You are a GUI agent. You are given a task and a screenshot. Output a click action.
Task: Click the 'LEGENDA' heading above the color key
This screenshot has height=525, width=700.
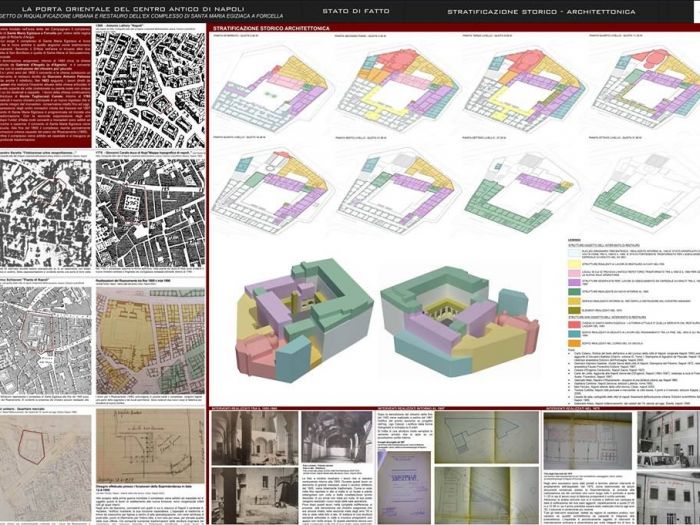[x=575, y=241]
